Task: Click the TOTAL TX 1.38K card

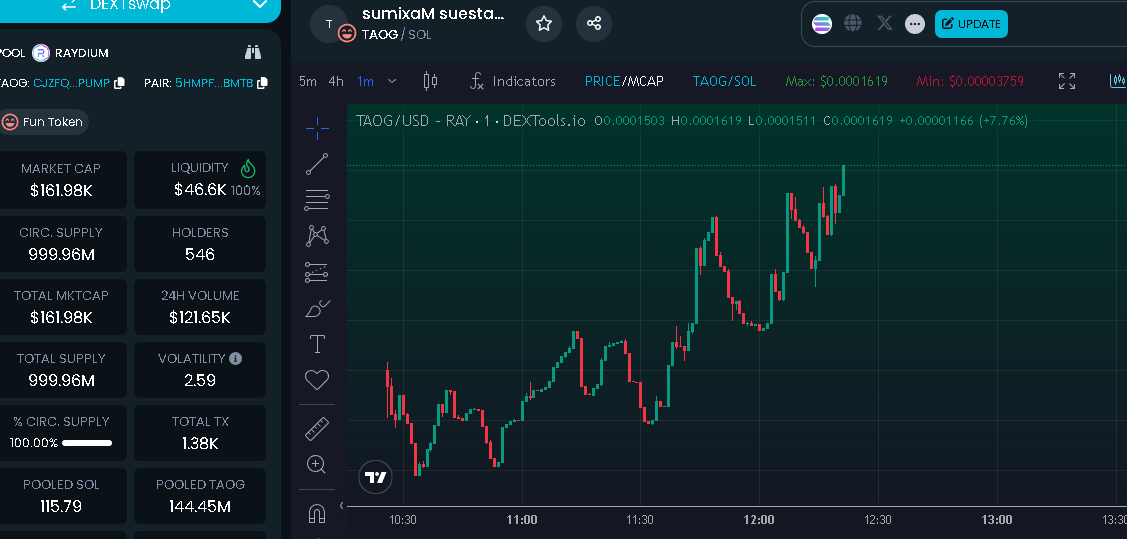Action: [x=200, y=433]
